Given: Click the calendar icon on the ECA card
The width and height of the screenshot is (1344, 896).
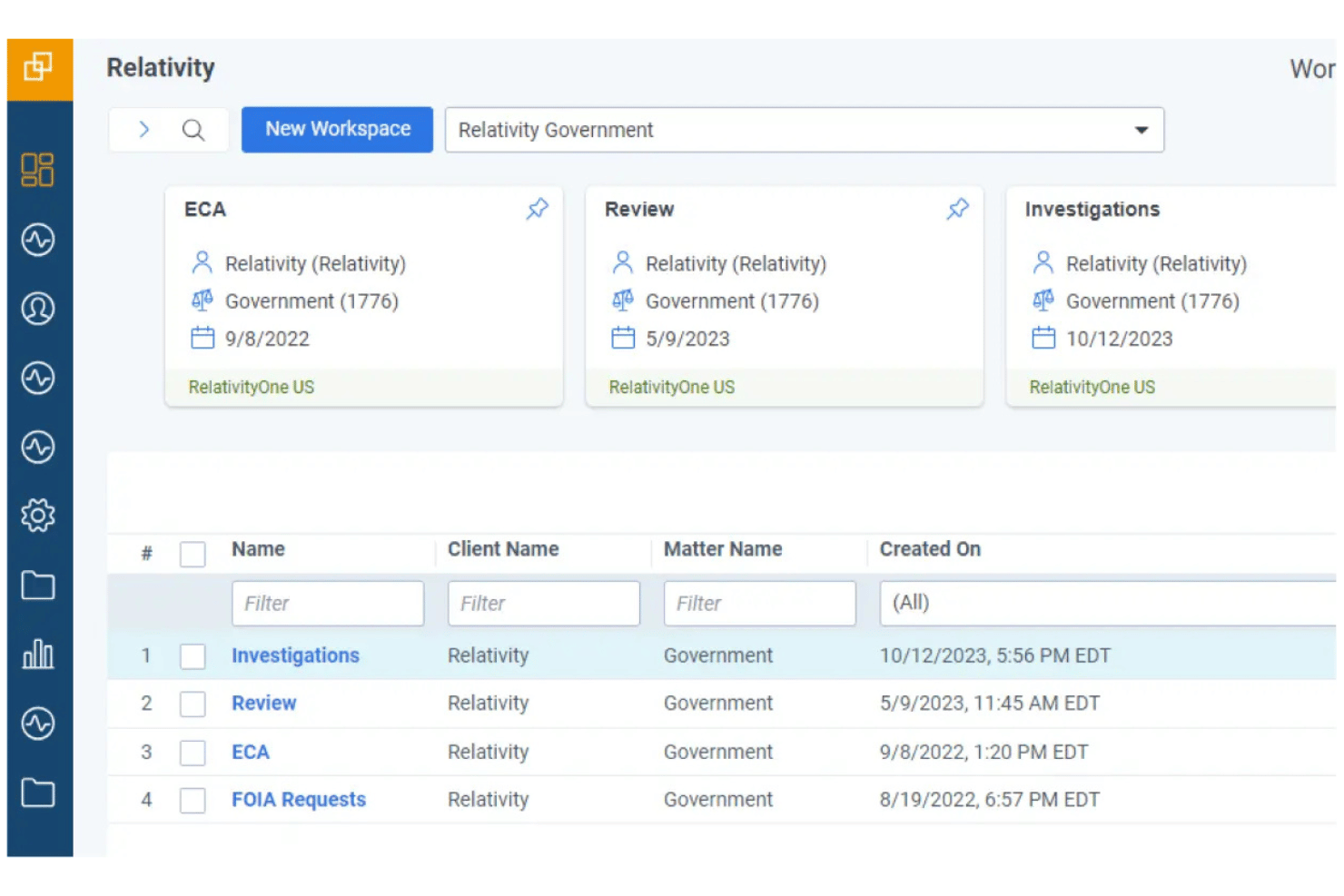Looking at the screenshot, I should pos(203,339).
